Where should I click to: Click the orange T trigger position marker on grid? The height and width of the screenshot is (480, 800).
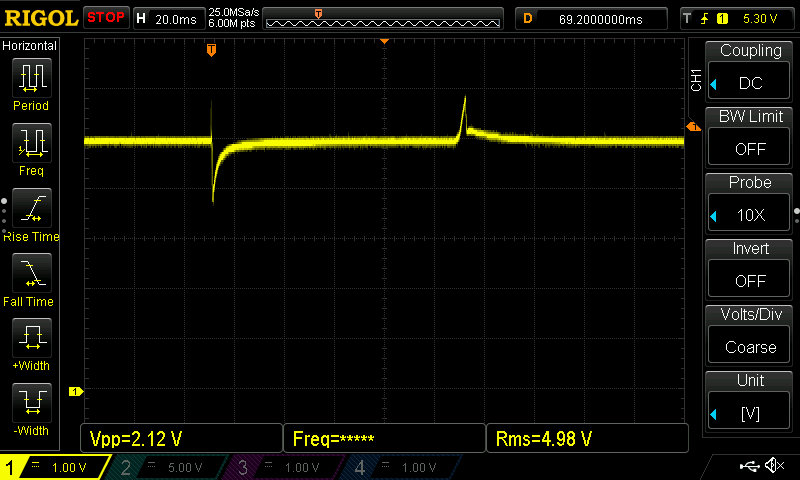click(211, 50)
